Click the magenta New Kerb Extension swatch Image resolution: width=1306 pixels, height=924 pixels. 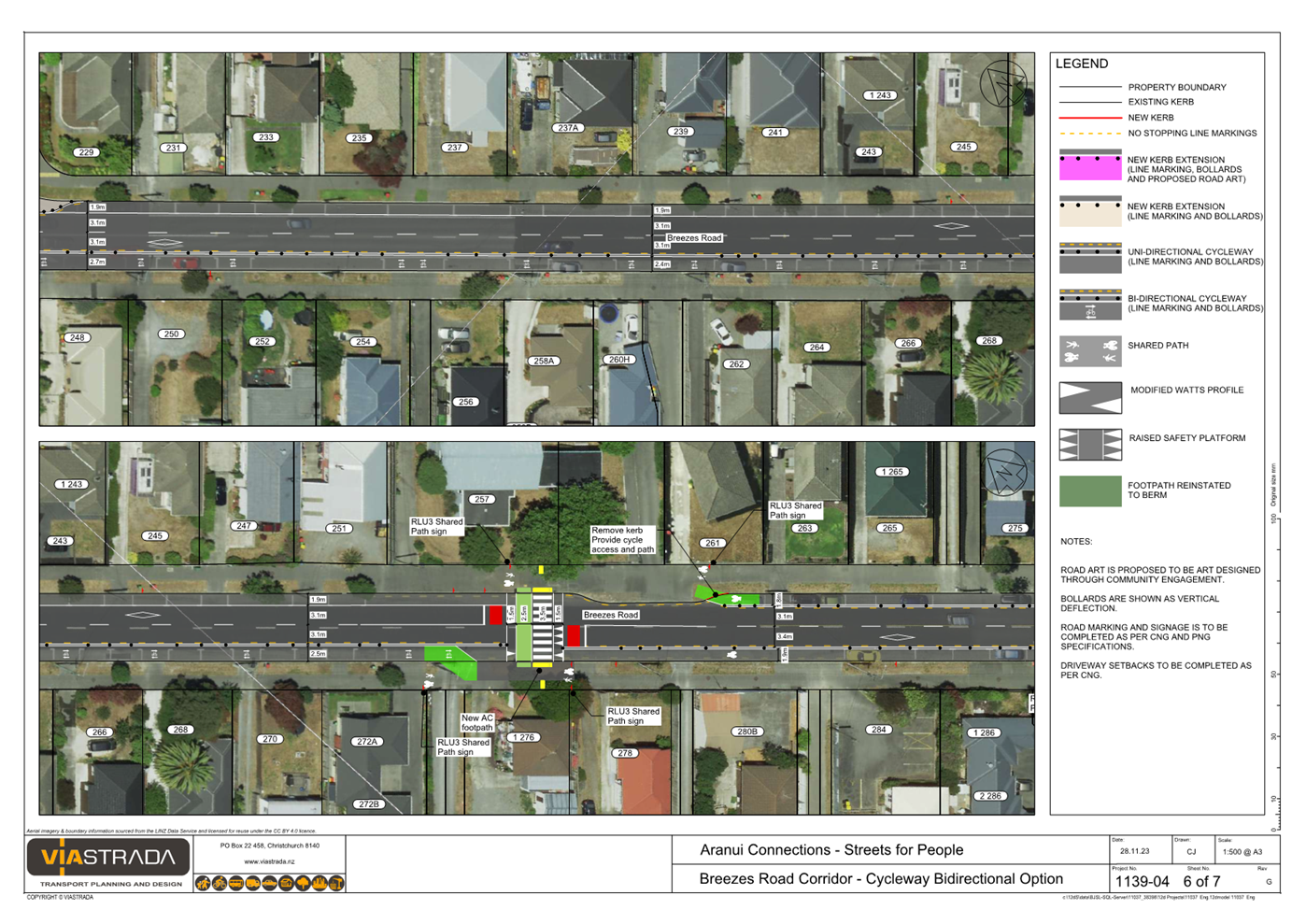point(1089,167)
